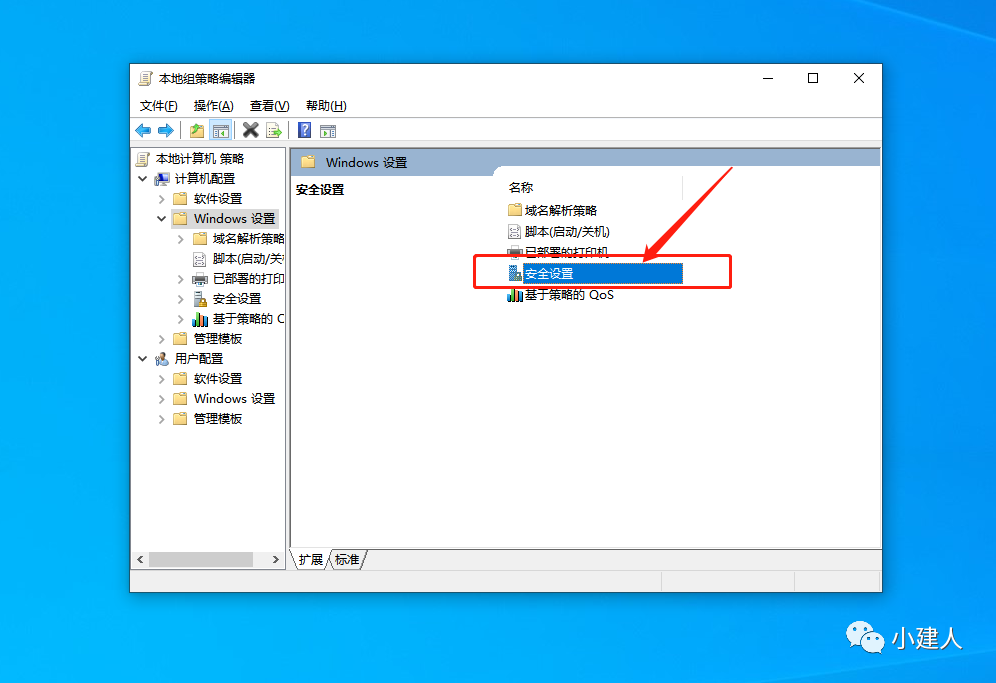
Task: Collapse the 计算机配置 node
Action: 143,179
